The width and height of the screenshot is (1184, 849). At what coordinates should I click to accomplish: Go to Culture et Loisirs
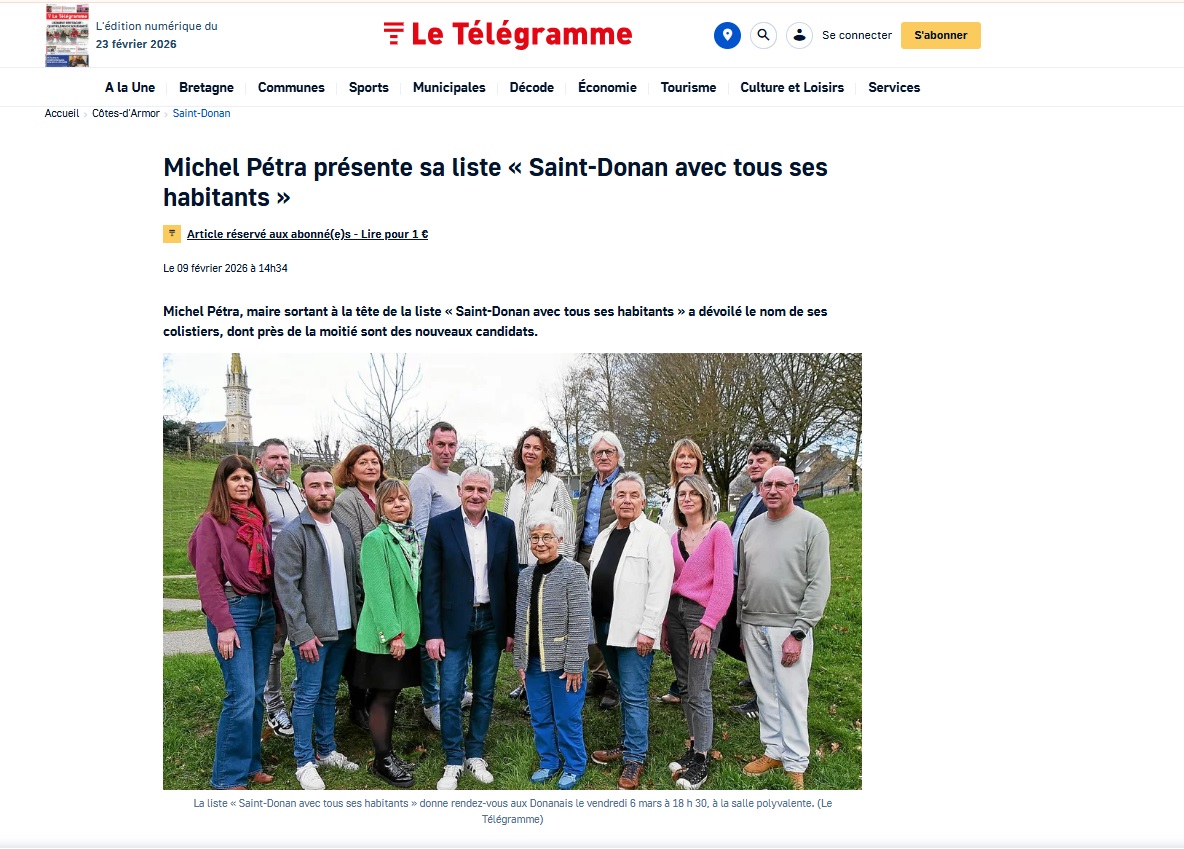[791, 88]
